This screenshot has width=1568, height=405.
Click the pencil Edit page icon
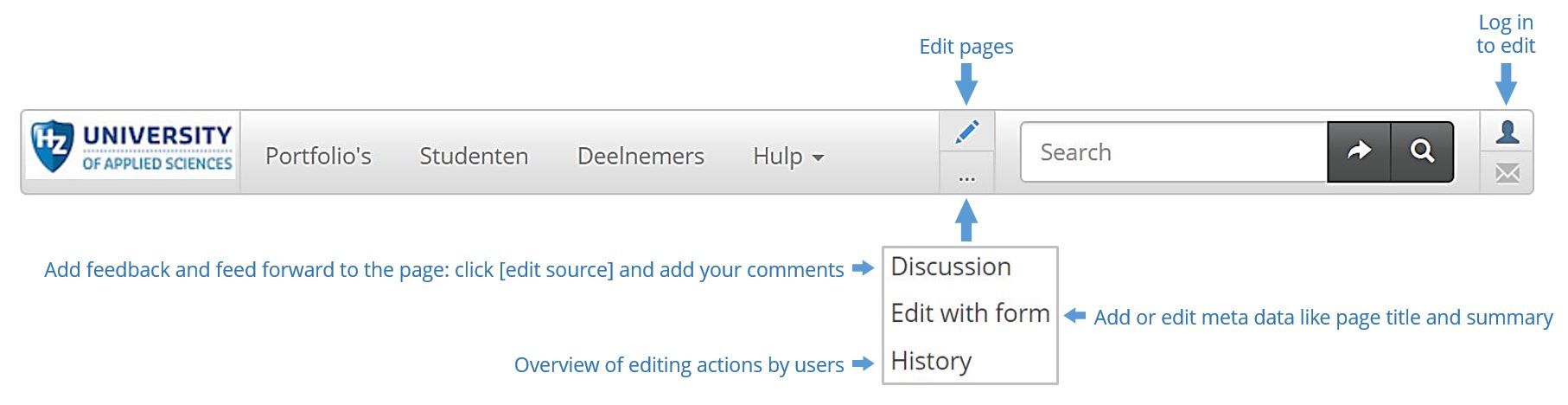[x=967, y=132]
